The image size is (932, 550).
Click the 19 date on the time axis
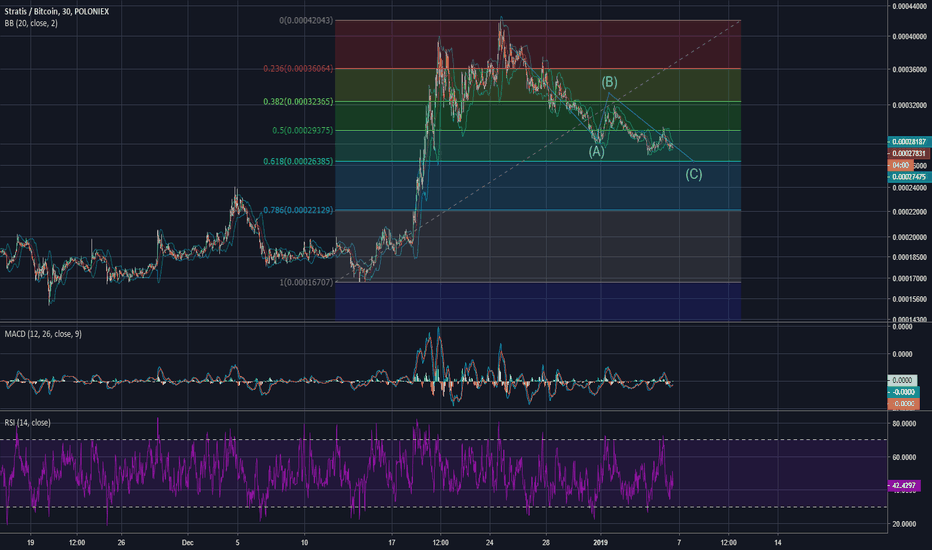[30, 542]
